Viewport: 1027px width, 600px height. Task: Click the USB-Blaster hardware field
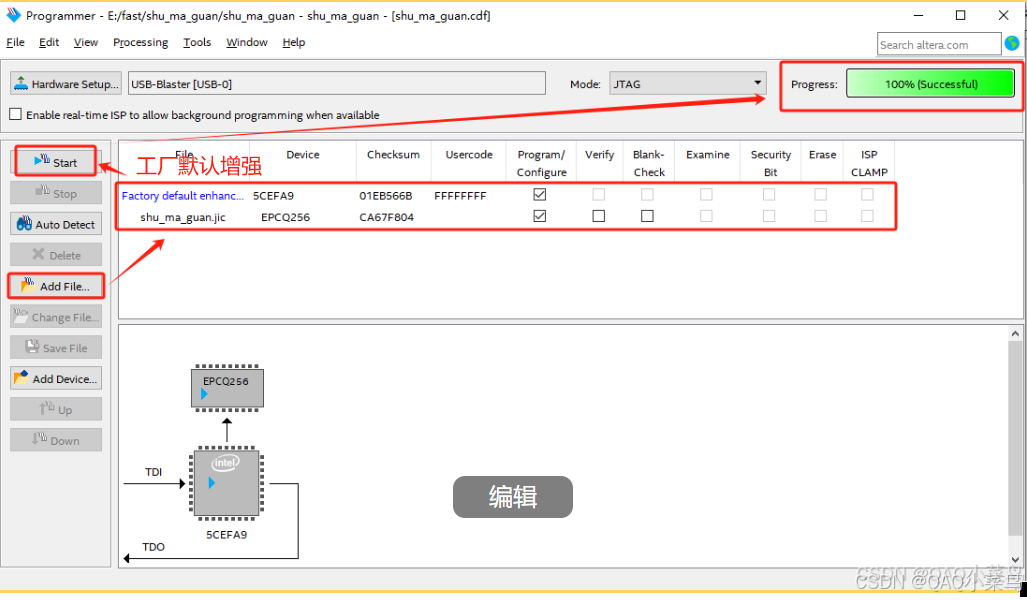point(337,84)
